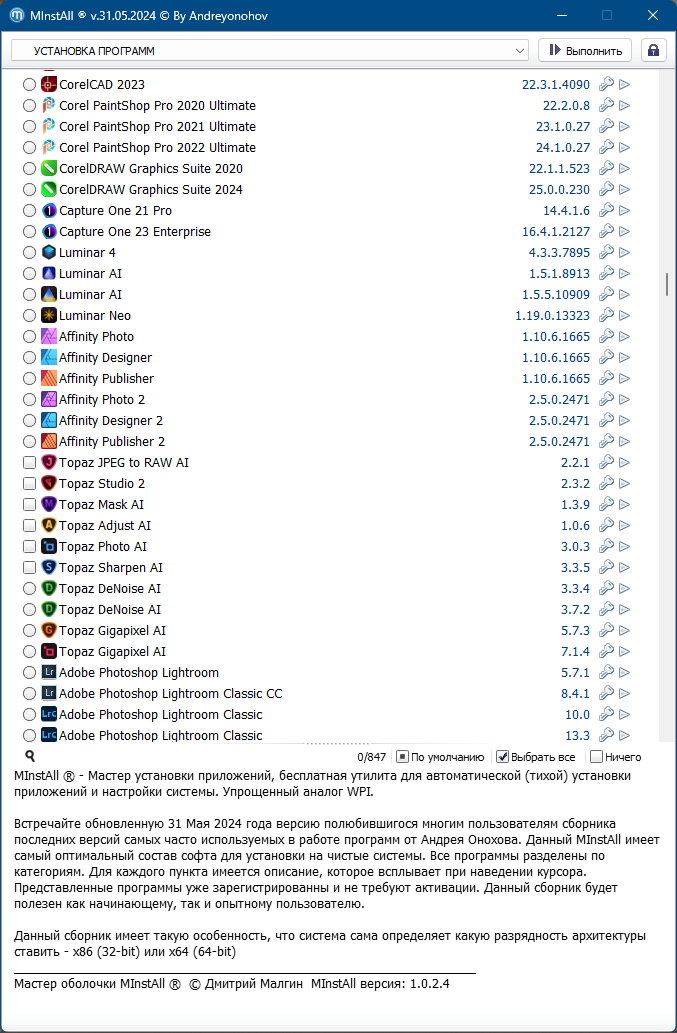Click the play arrow for Affinity Photo 2
677x1033 pixels.
click(x=624, y=400)
